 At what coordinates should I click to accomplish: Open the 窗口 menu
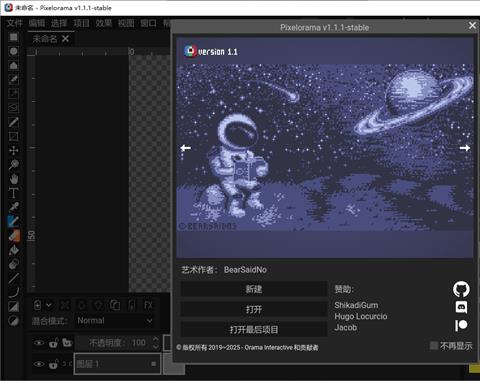tap(148, 23)
